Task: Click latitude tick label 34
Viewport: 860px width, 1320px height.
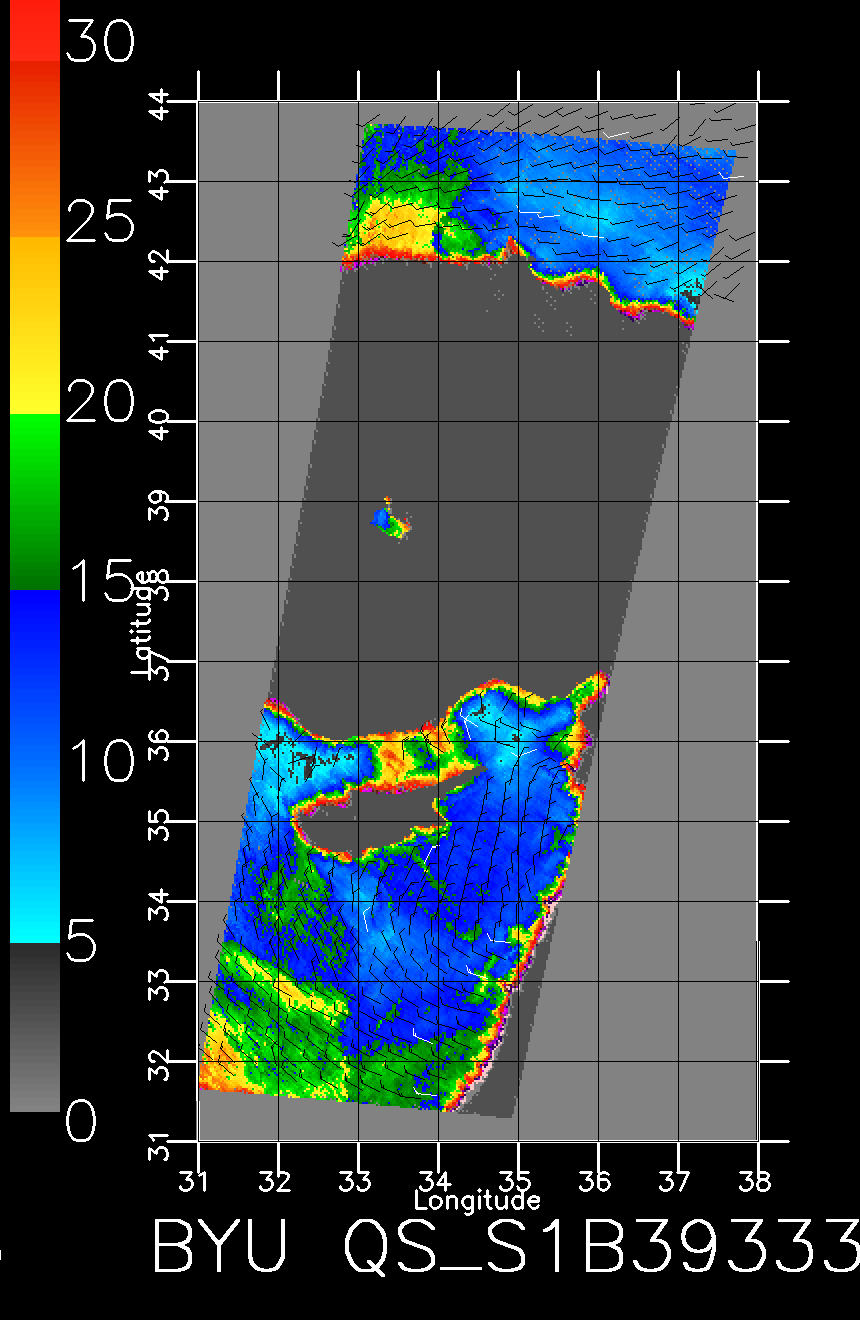Action: (x=159, y=903)
